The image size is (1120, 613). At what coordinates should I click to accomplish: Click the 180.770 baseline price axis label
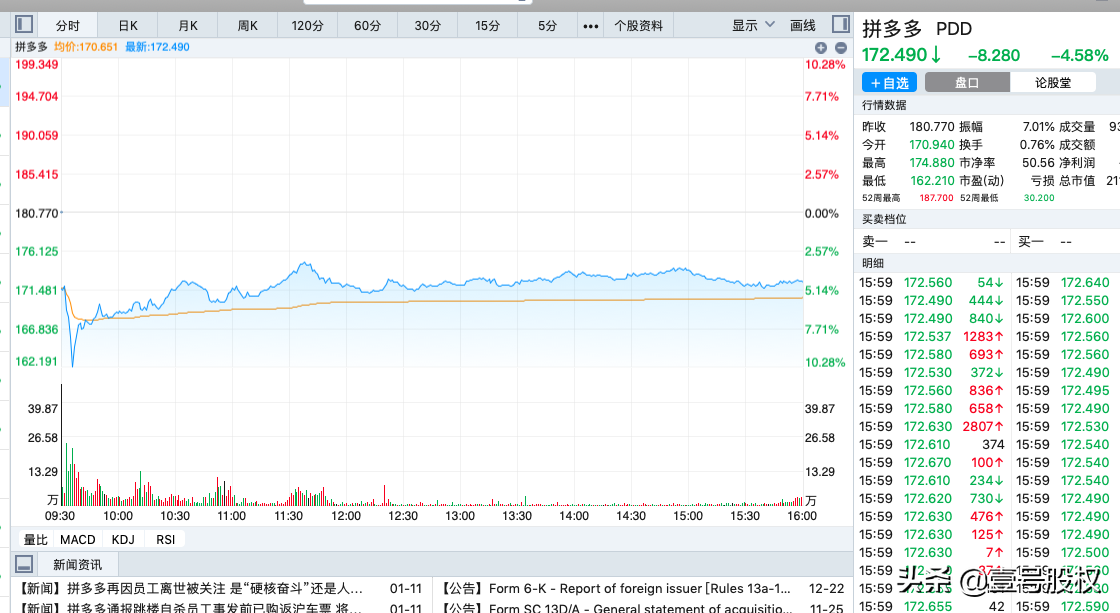click(37, 213)
